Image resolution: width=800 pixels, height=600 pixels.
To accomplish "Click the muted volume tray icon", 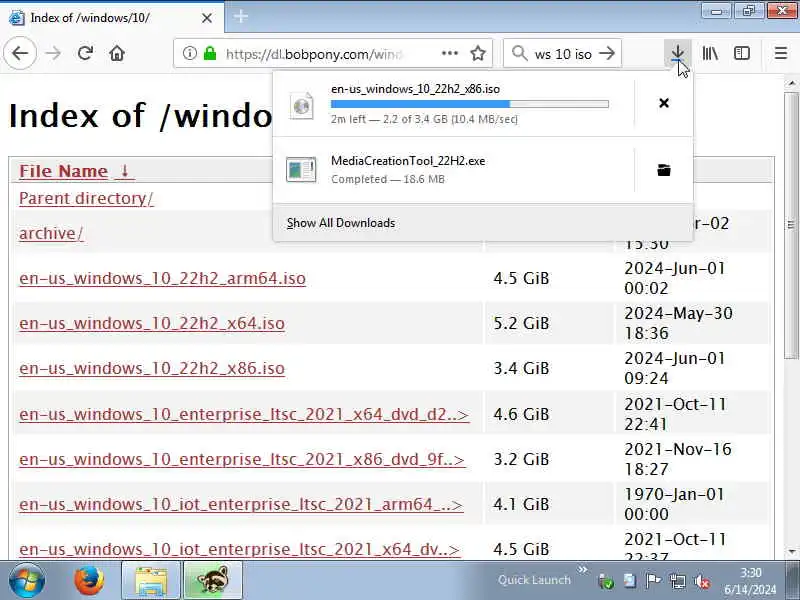I will click(x=702, y=581).
